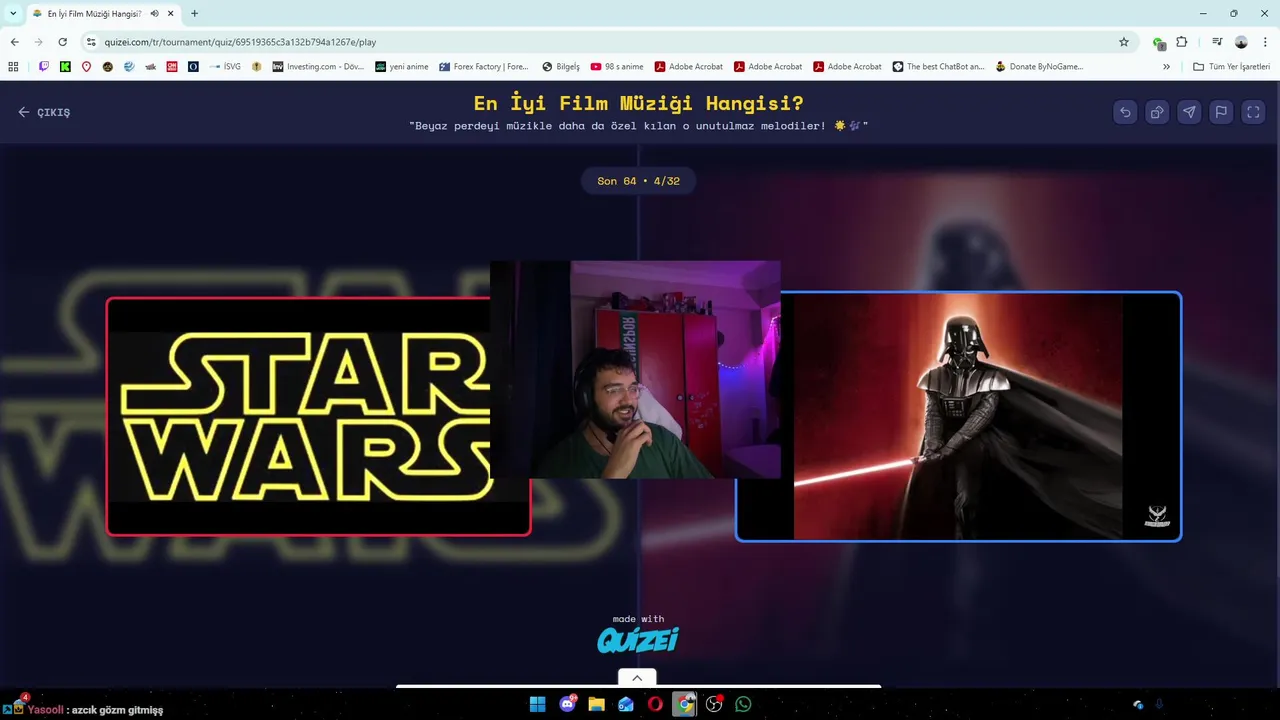
Task: Mute the tab via speaker icon
Action: pyautogui.click(x=155, y=13)
